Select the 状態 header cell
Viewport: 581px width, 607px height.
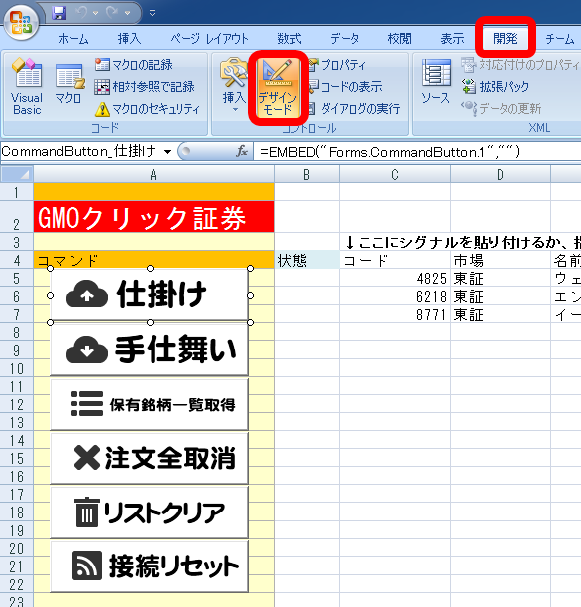pyautogui.click(x=307, y=260)
